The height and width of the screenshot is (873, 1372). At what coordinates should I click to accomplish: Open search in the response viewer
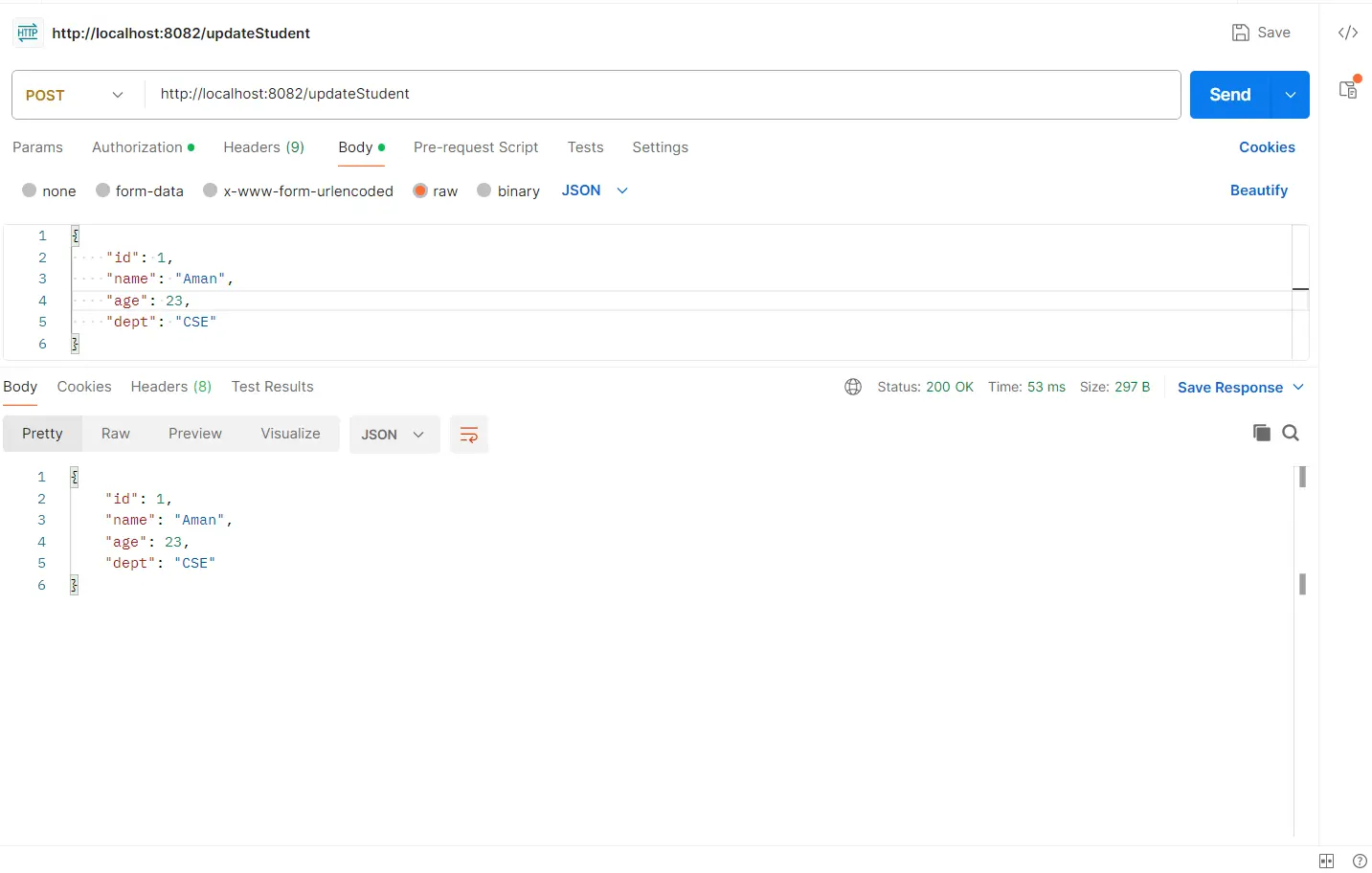pos(1291,433)
